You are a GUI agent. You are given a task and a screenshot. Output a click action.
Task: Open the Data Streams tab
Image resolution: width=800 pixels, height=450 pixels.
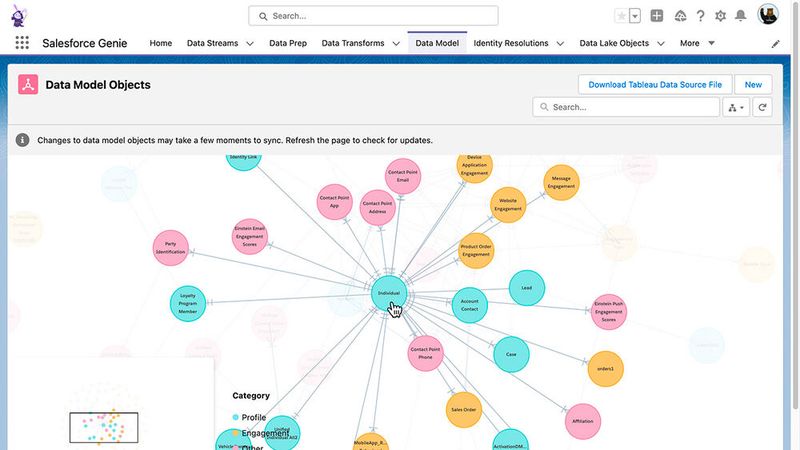pos(212,43)
